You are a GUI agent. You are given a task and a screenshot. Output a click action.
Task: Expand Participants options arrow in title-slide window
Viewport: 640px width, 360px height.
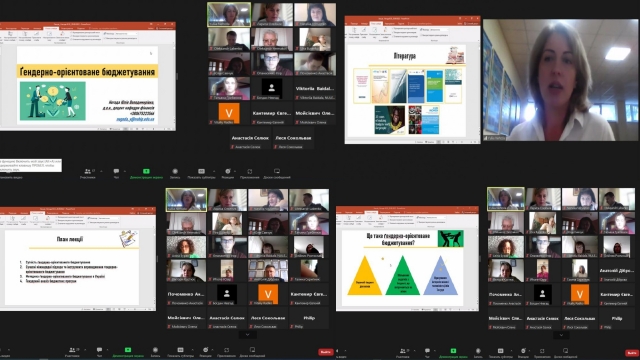[x=101, y=171]
